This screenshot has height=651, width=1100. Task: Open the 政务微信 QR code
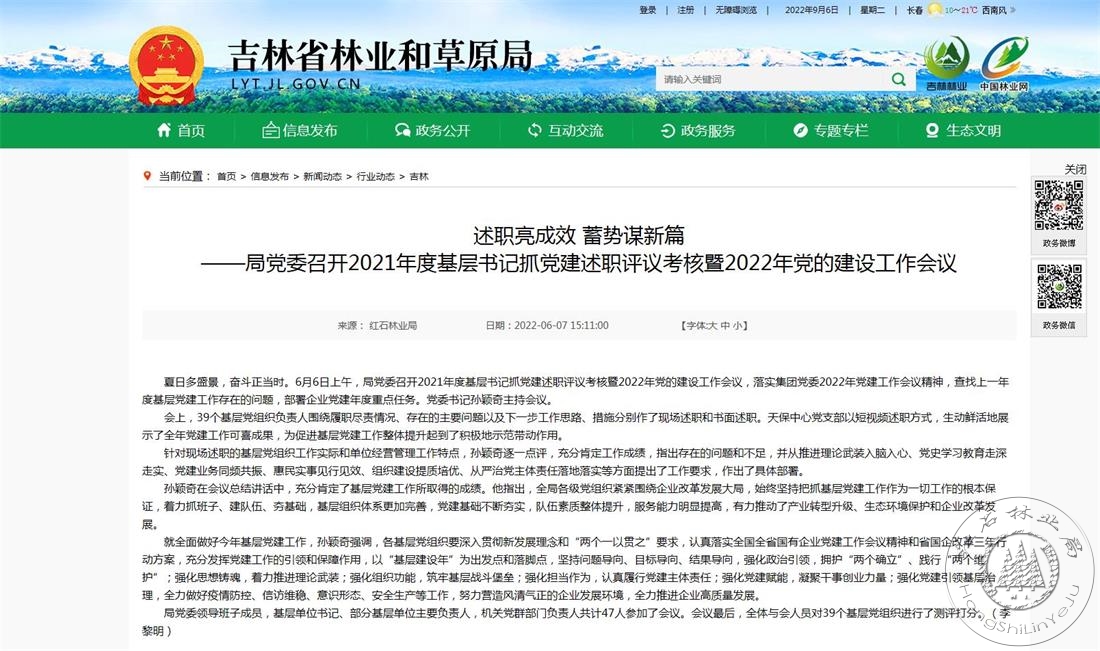[x=1059, y=286]
